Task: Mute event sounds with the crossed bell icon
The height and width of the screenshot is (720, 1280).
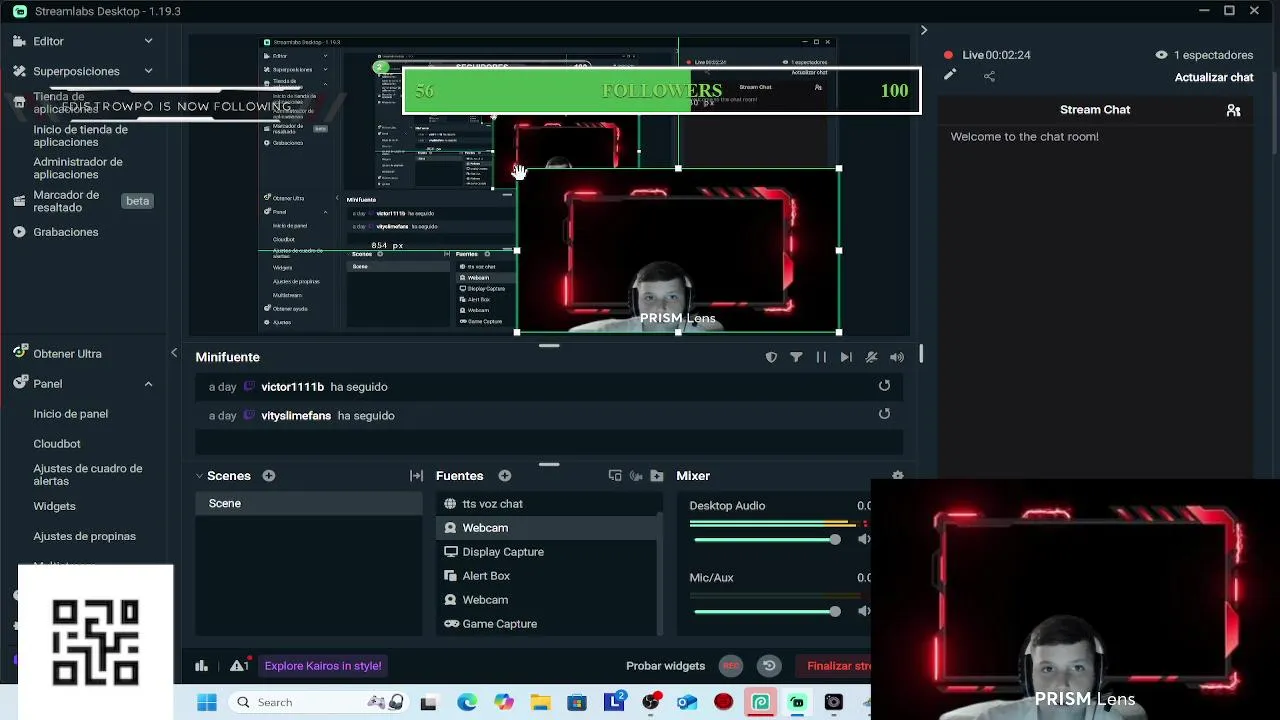Action: 871,357
